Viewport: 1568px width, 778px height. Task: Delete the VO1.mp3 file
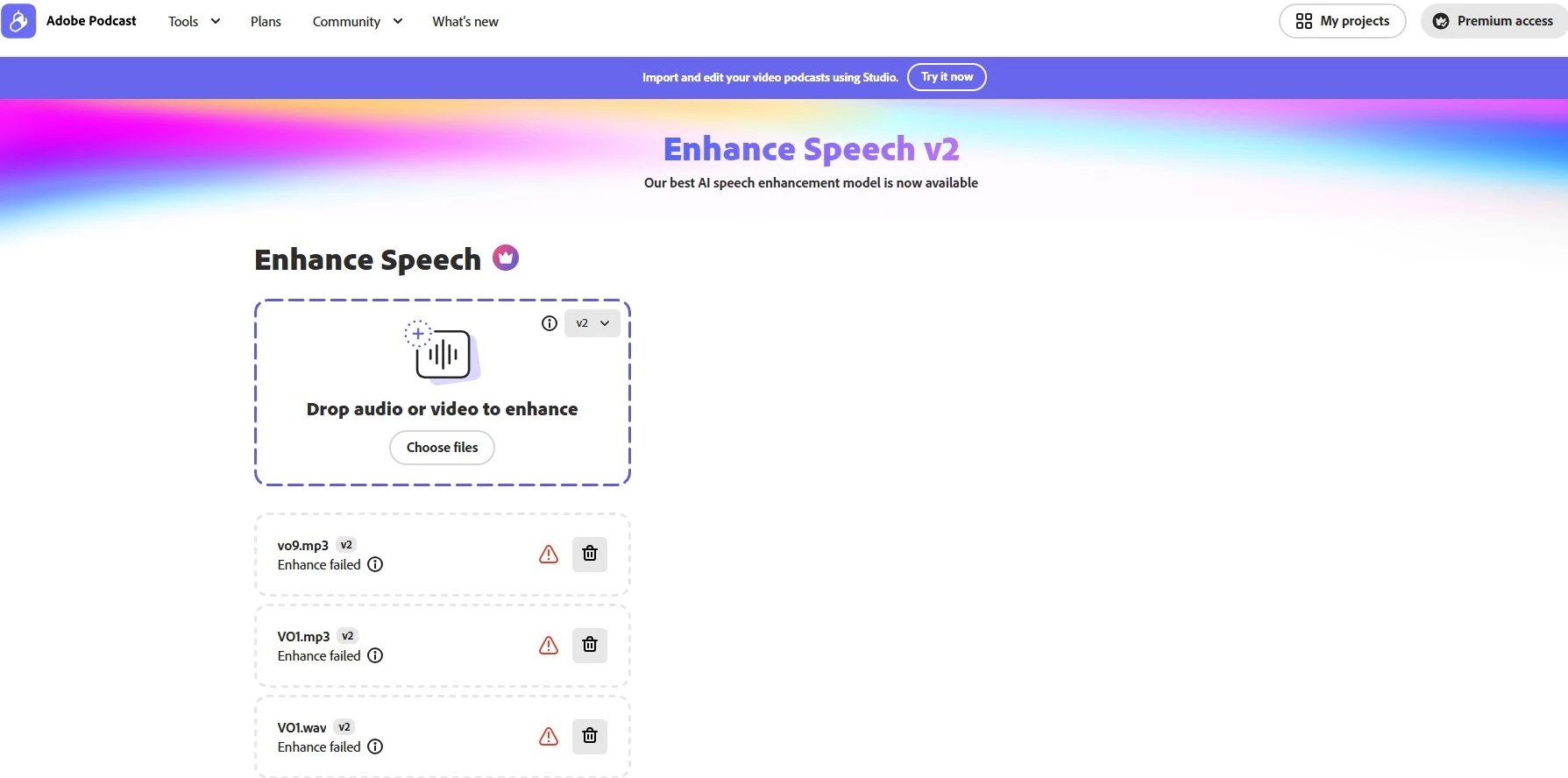[x=590, y=645]
